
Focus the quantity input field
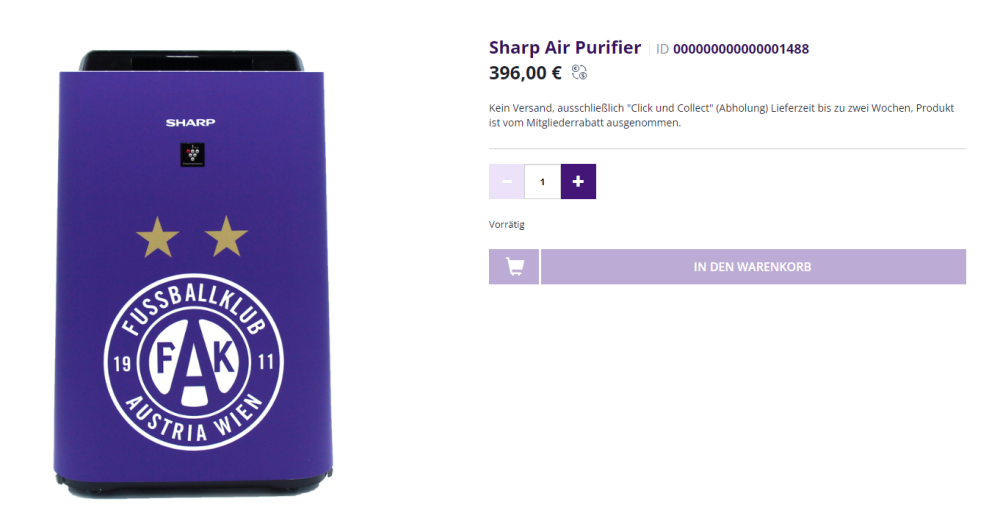click(x=543, y=182)
